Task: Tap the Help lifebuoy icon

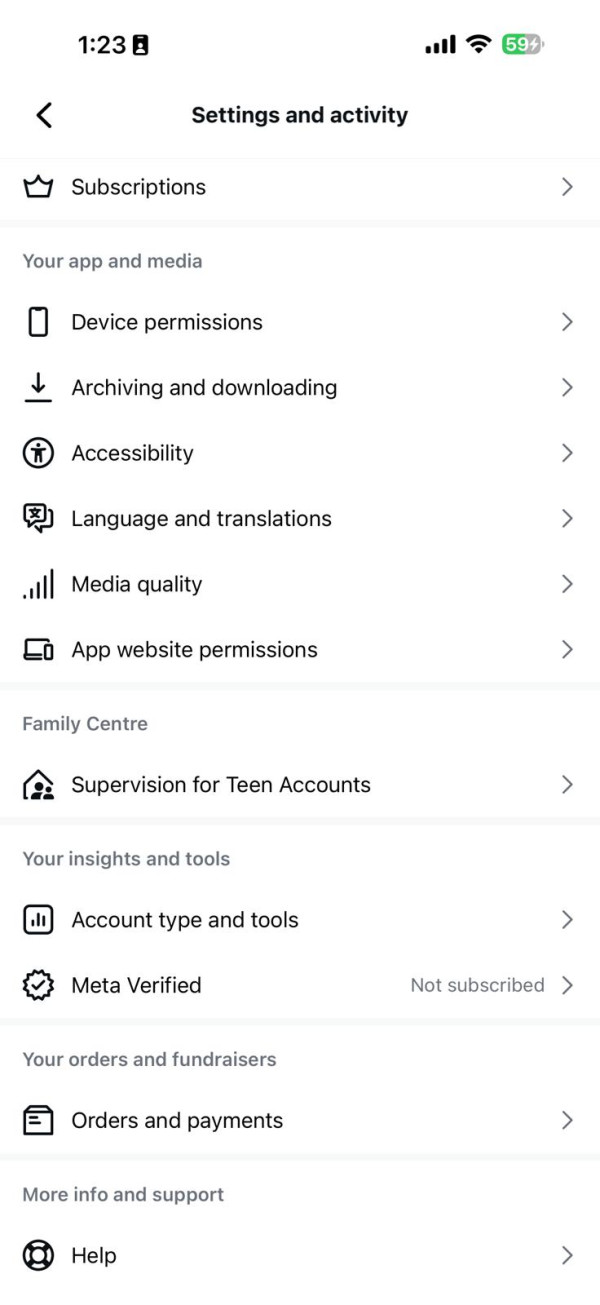Action: 38,1256
